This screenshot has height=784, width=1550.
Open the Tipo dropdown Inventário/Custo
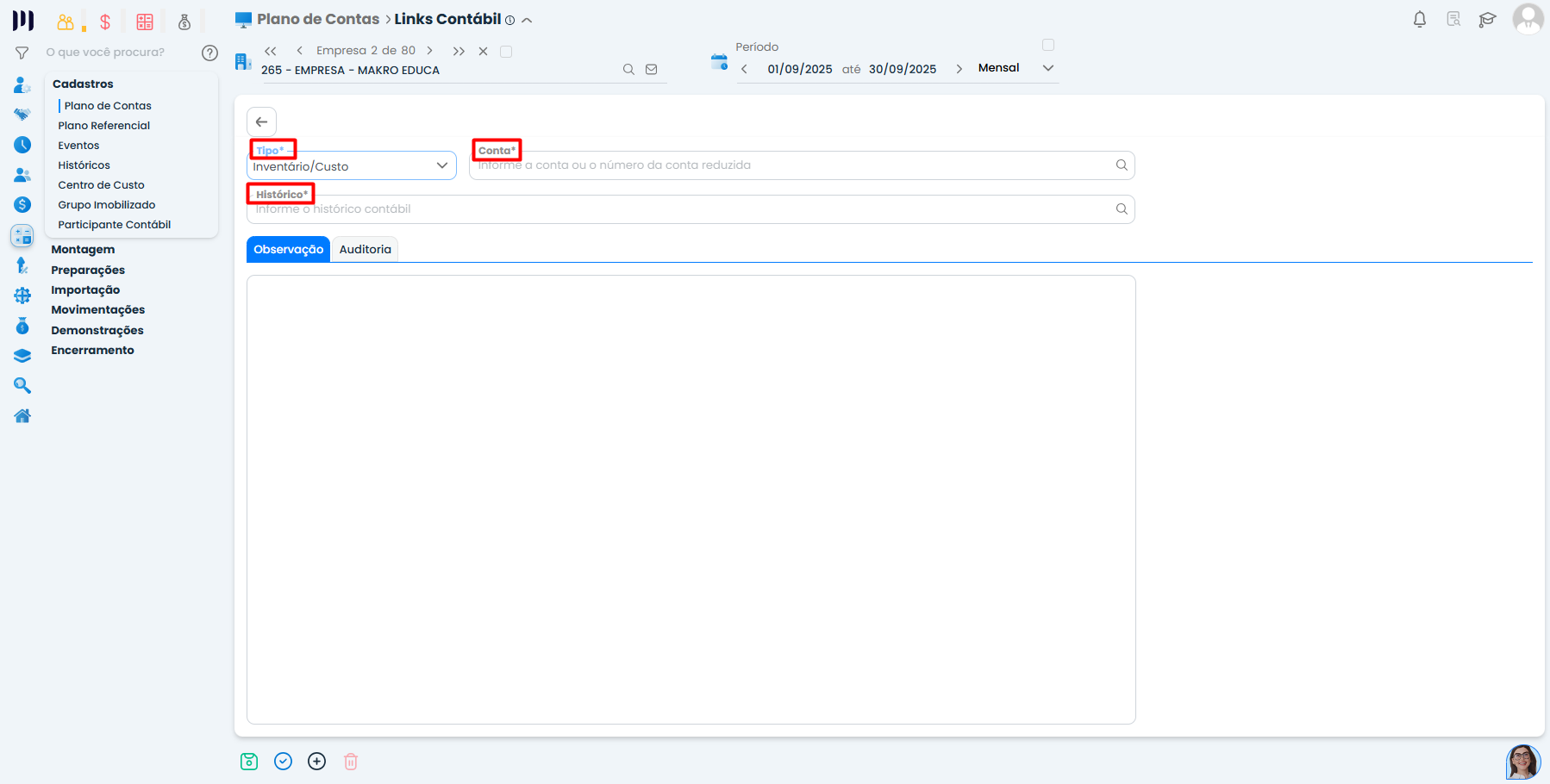352,166
